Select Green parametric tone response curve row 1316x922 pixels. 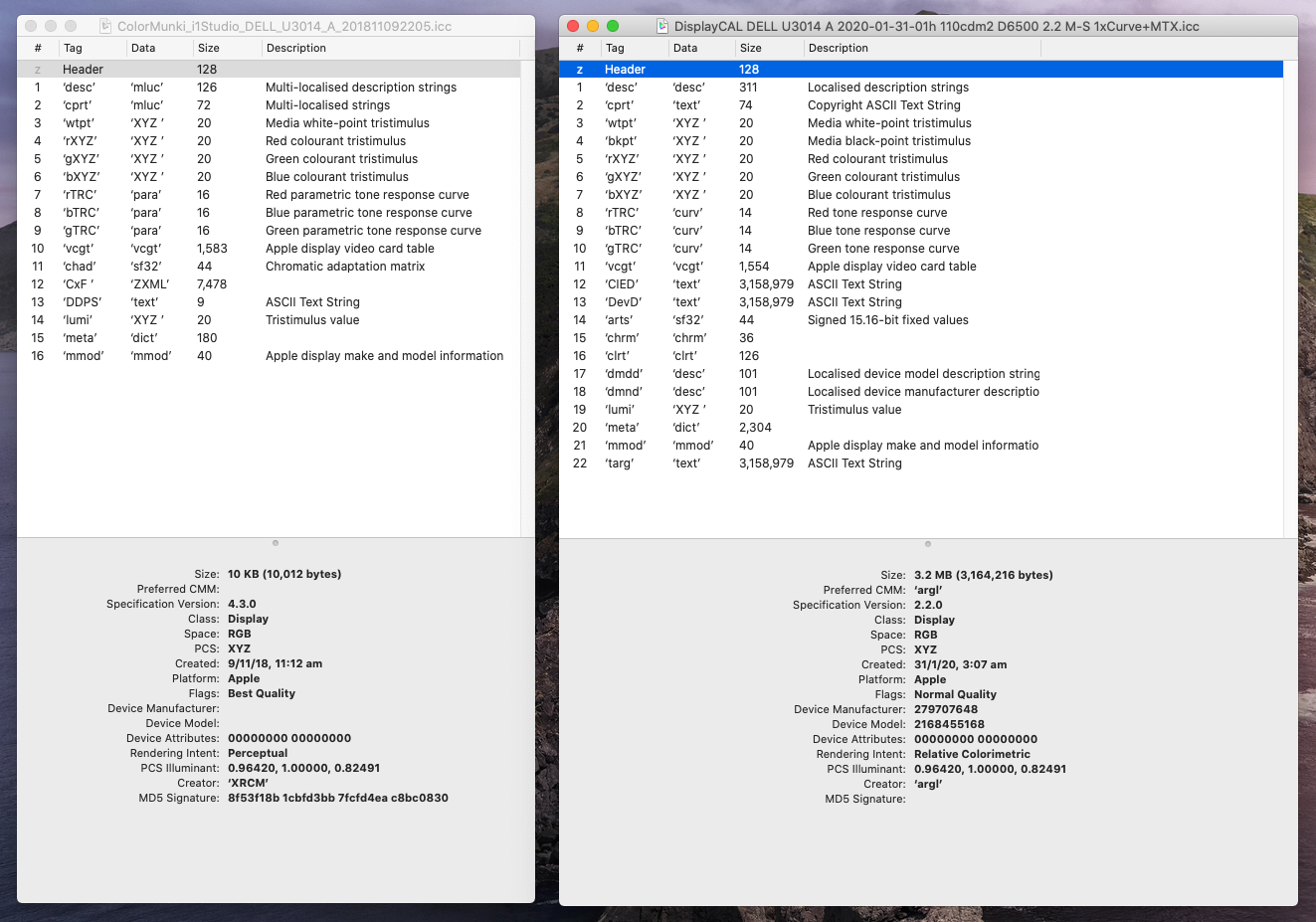pos(269,231)
